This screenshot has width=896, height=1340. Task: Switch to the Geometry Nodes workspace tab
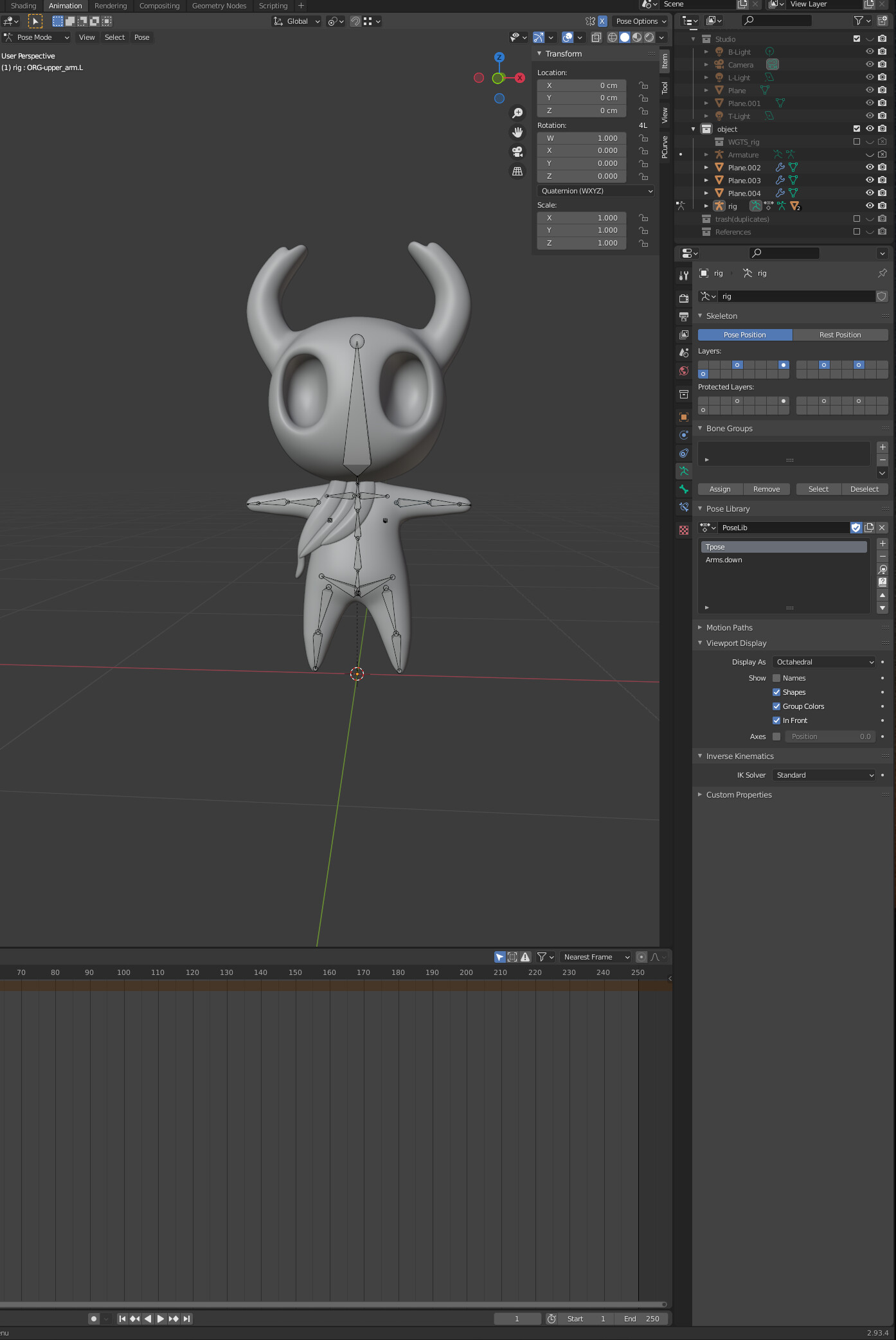[x=219, y=6]
